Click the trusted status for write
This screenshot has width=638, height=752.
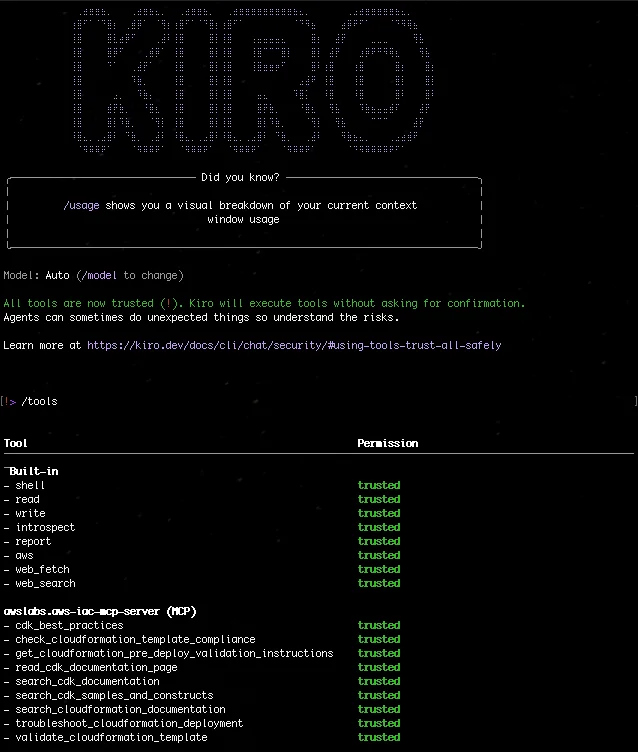point(379,513)
